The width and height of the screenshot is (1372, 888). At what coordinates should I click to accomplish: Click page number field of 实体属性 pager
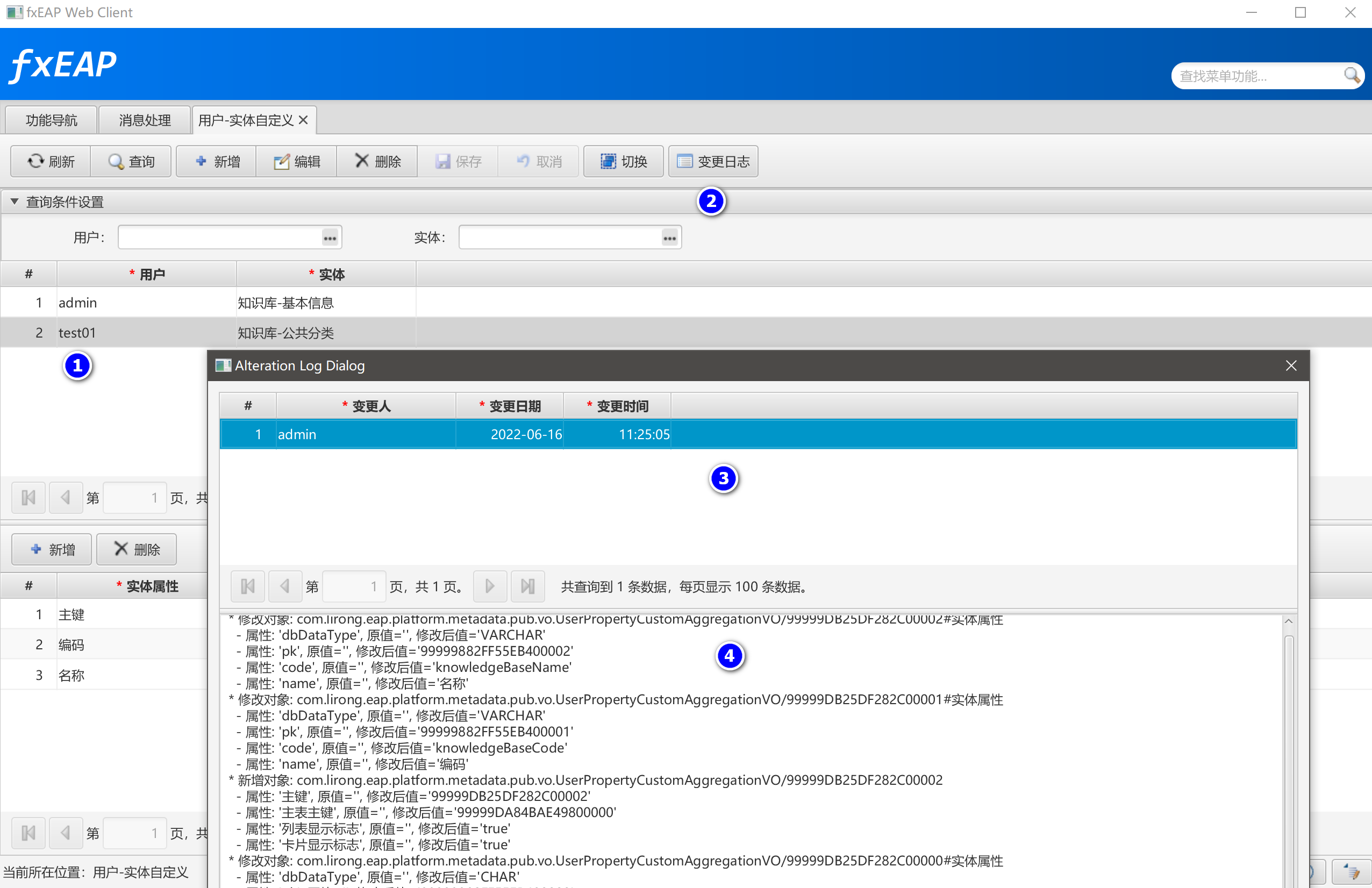tap(135, 833)
